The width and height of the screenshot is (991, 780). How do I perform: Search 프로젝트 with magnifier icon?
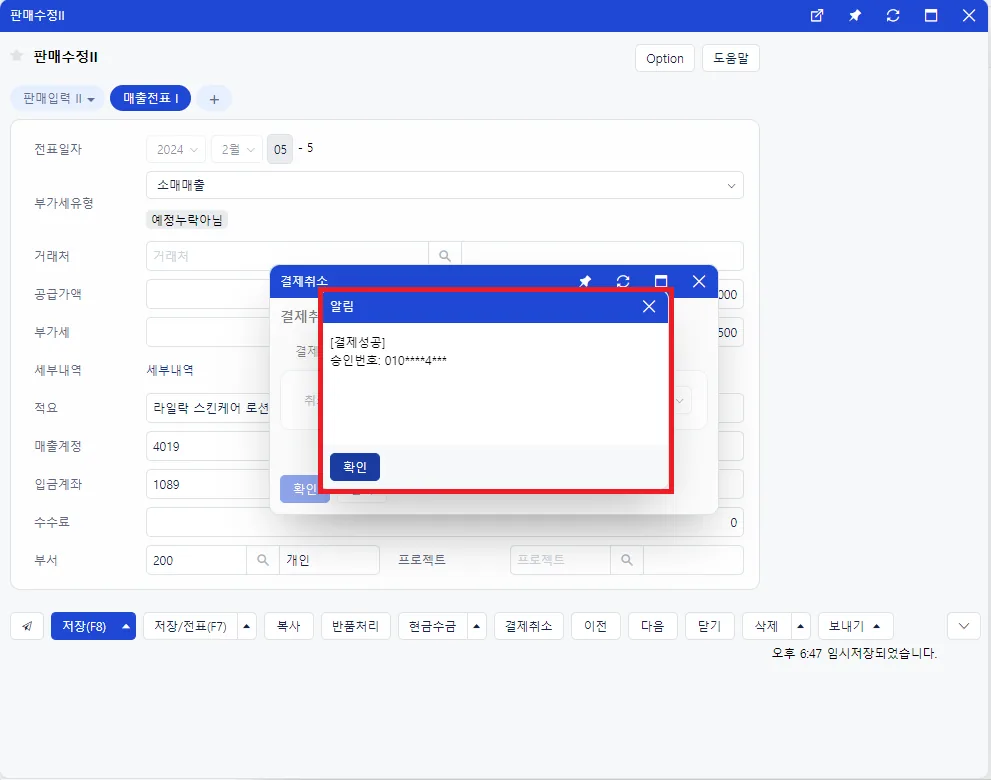click(627, 560)
